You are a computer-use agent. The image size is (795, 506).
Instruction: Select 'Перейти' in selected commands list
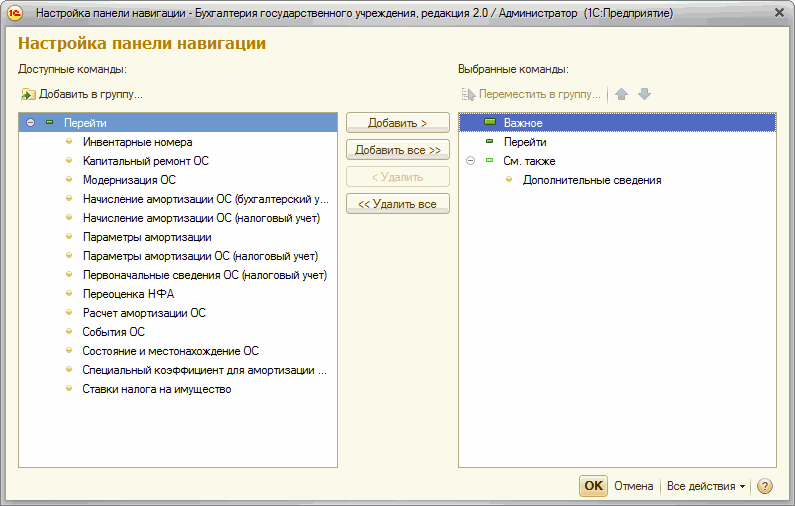(524, 142)
